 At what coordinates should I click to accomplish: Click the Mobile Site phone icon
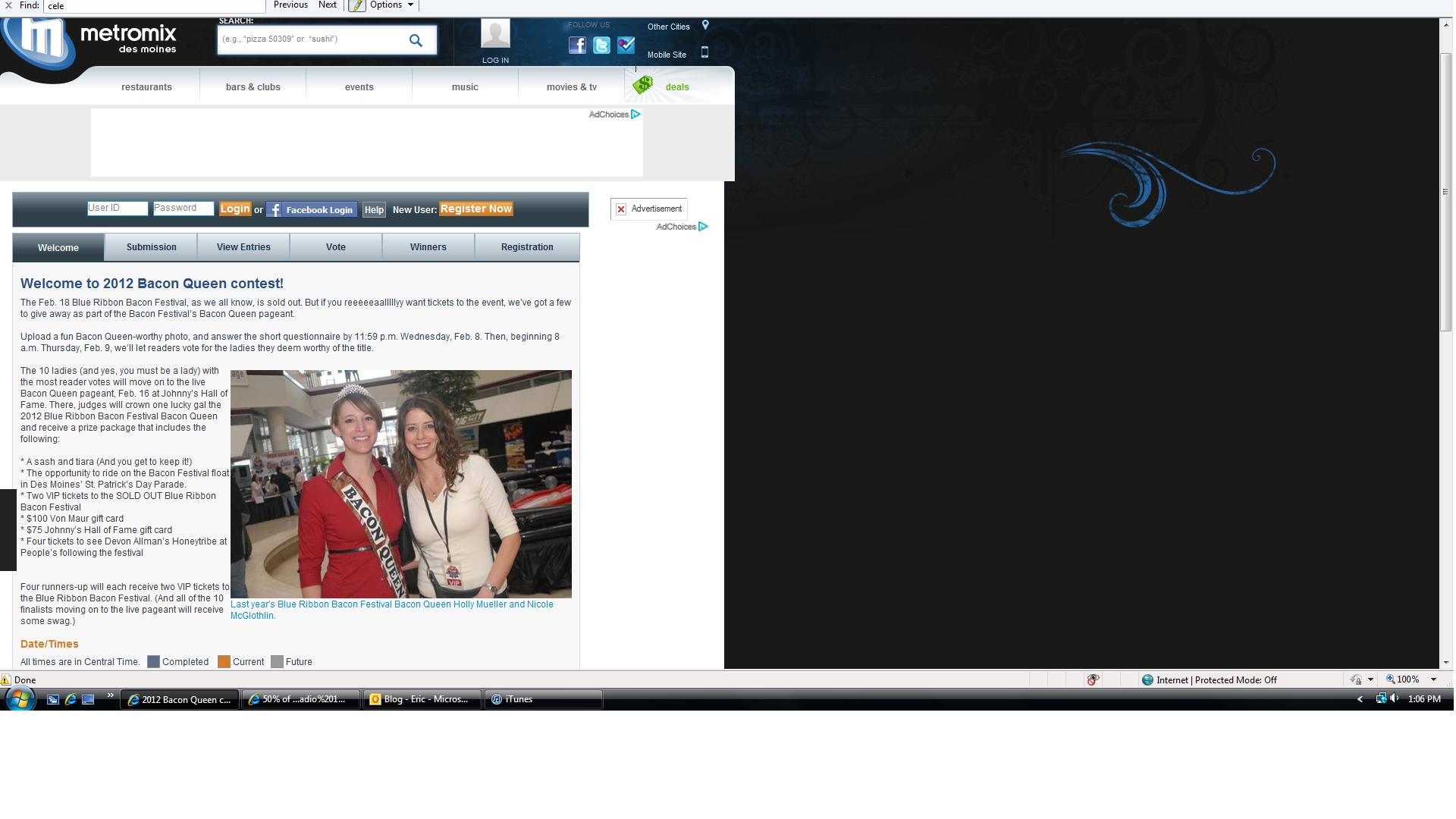[704, 53]
